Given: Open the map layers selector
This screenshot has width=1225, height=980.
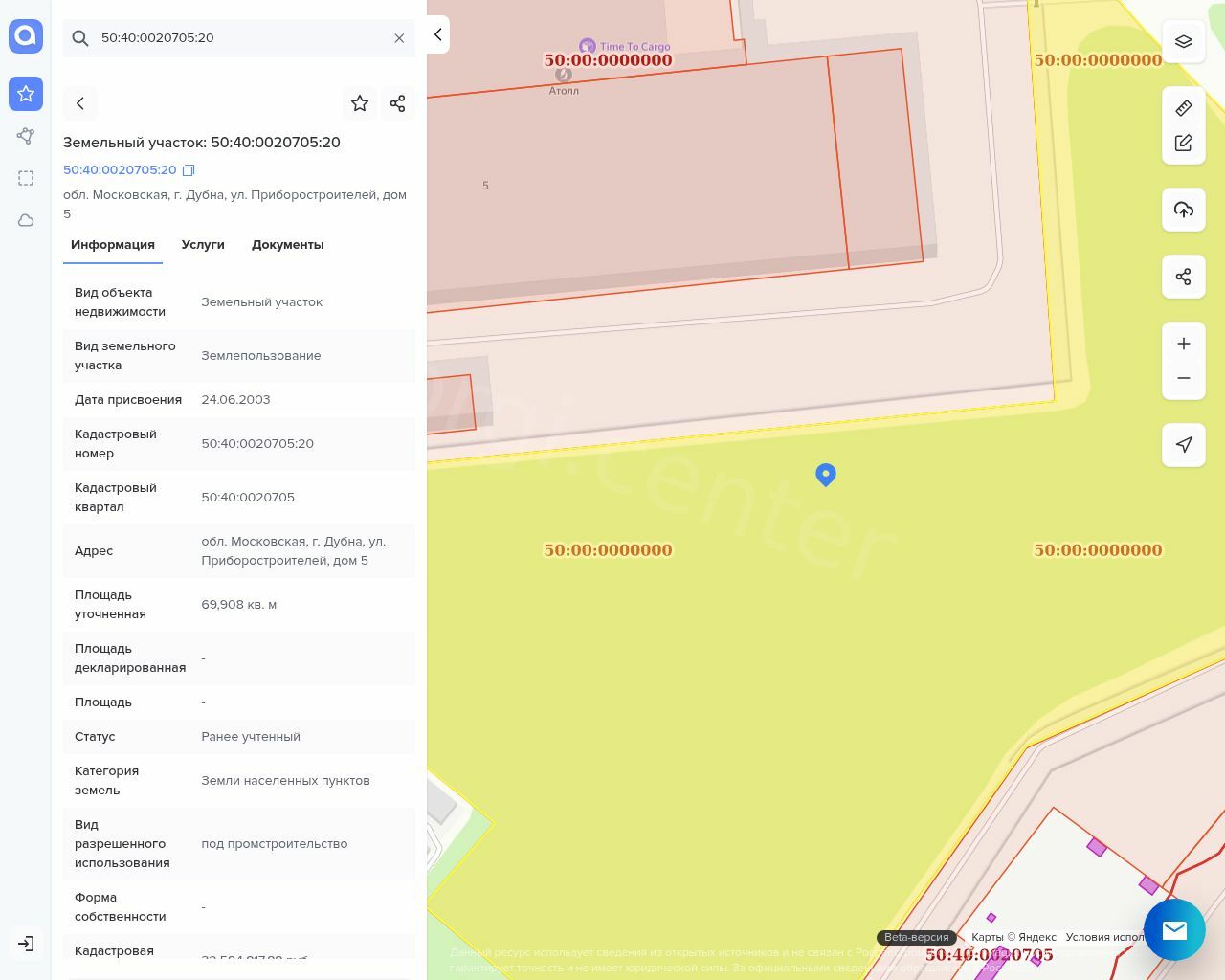Looking at the screenshot, I should pos(1183,41).
